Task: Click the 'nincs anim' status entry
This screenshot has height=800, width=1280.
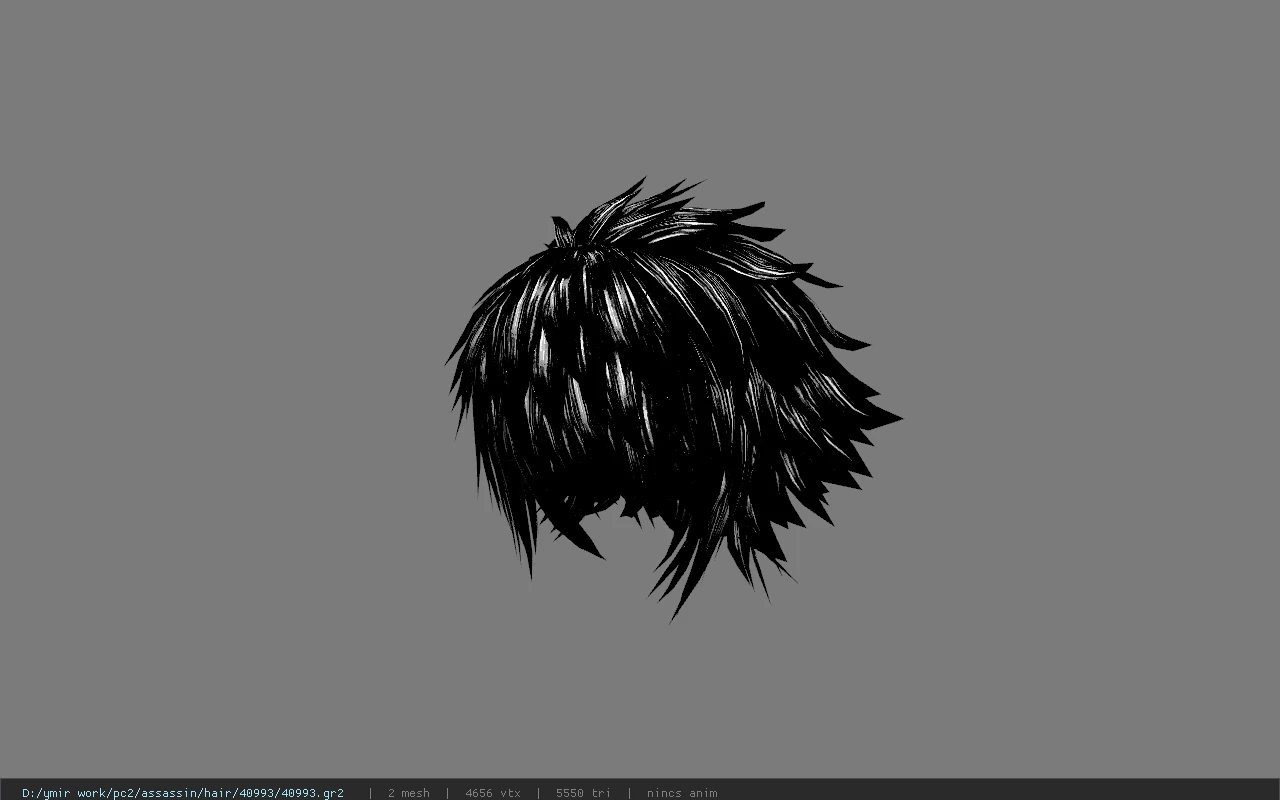Action: pos(682,793)
